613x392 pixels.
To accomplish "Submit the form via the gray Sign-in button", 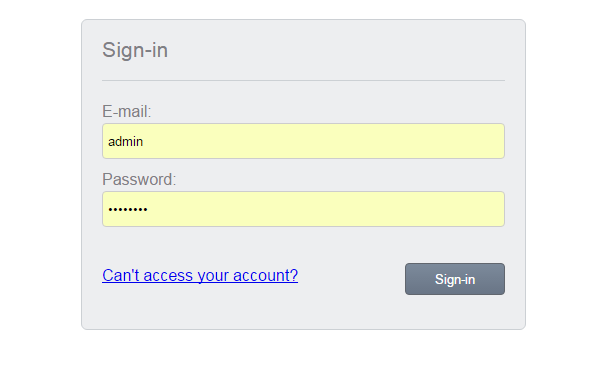I will tap(455, 279).
